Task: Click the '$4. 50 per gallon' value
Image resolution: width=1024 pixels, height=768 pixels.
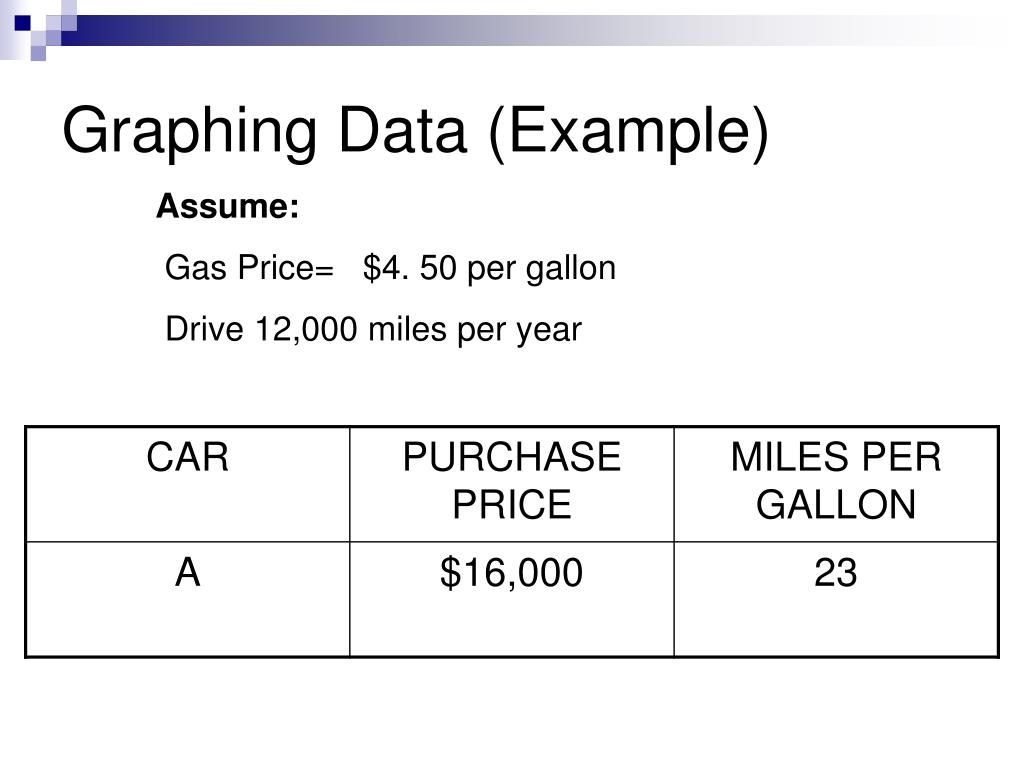Action: 489,268
